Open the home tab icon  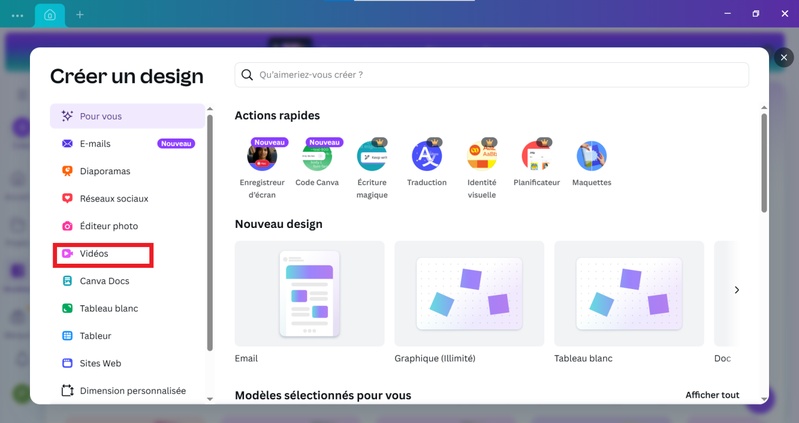pyautogui.click(x=50, y=15)
